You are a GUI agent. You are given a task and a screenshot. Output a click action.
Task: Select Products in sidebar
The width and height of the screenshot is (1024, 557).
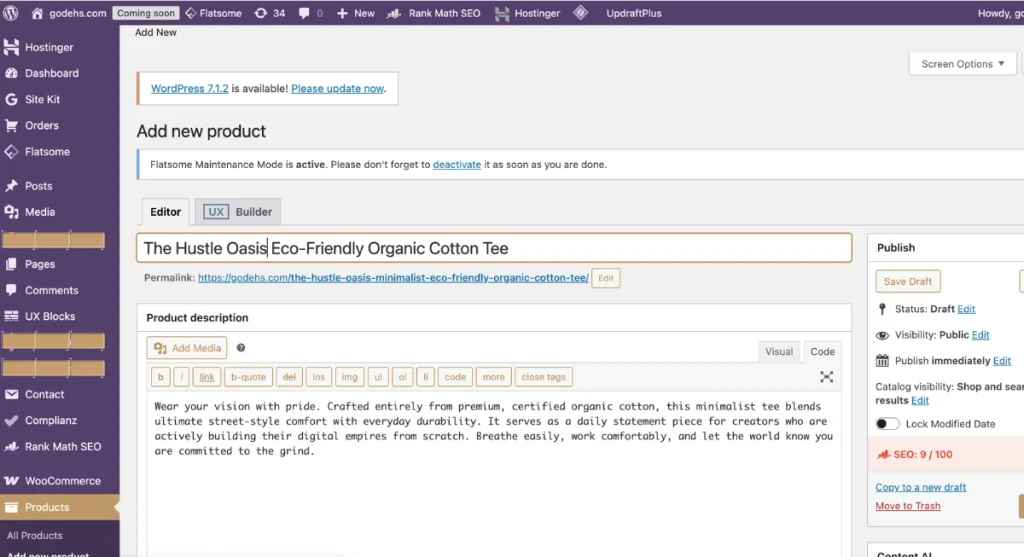[x=59, y=507]
